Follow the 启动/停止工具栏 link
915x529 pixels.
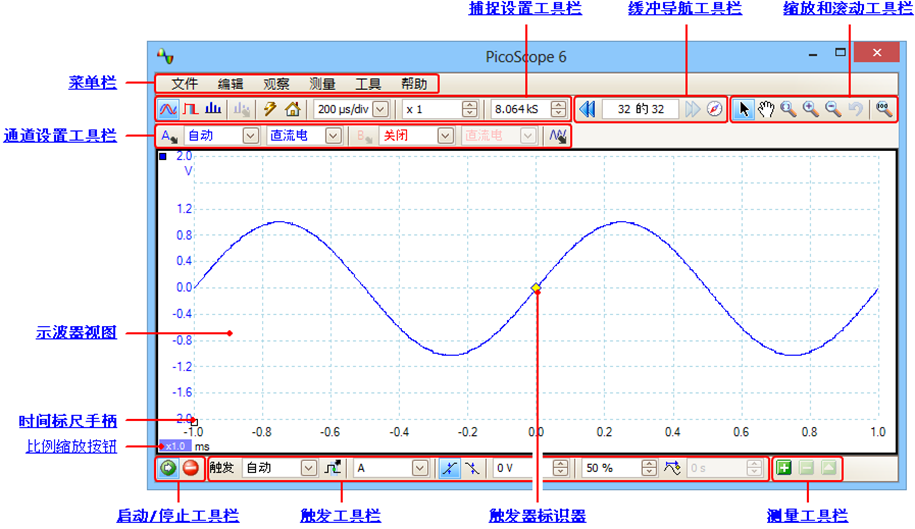pyautogui.click(x=178, y=516)
